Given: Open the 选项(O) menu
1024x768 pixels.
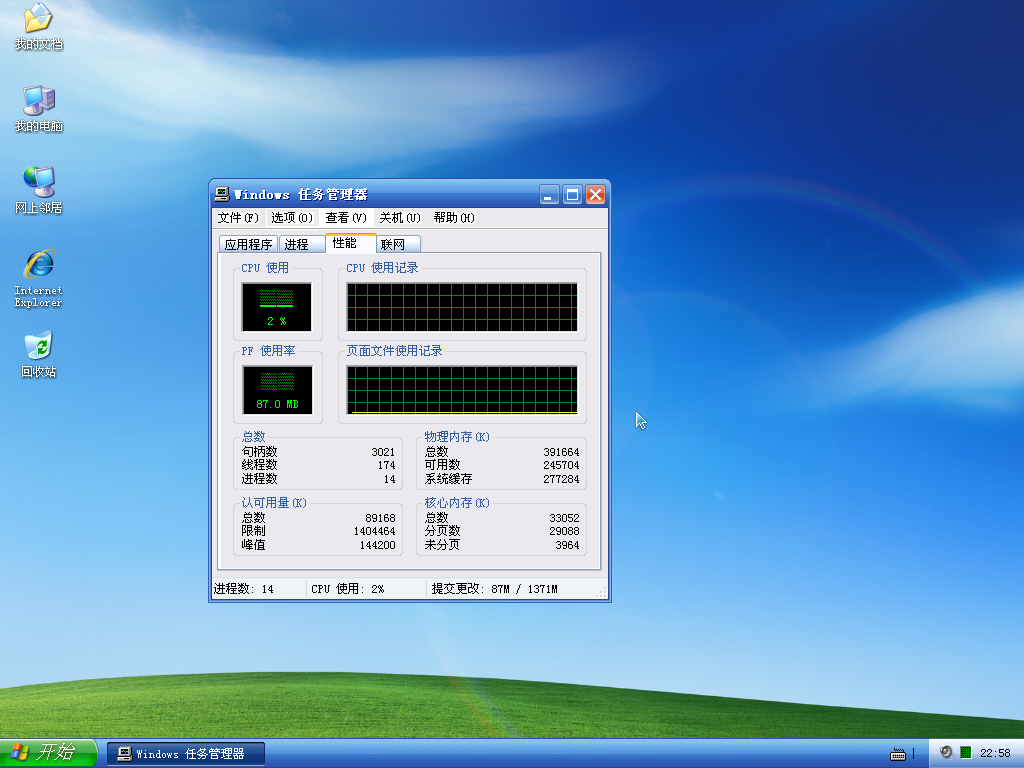Looking at the screenshot, I should point(292,217).
